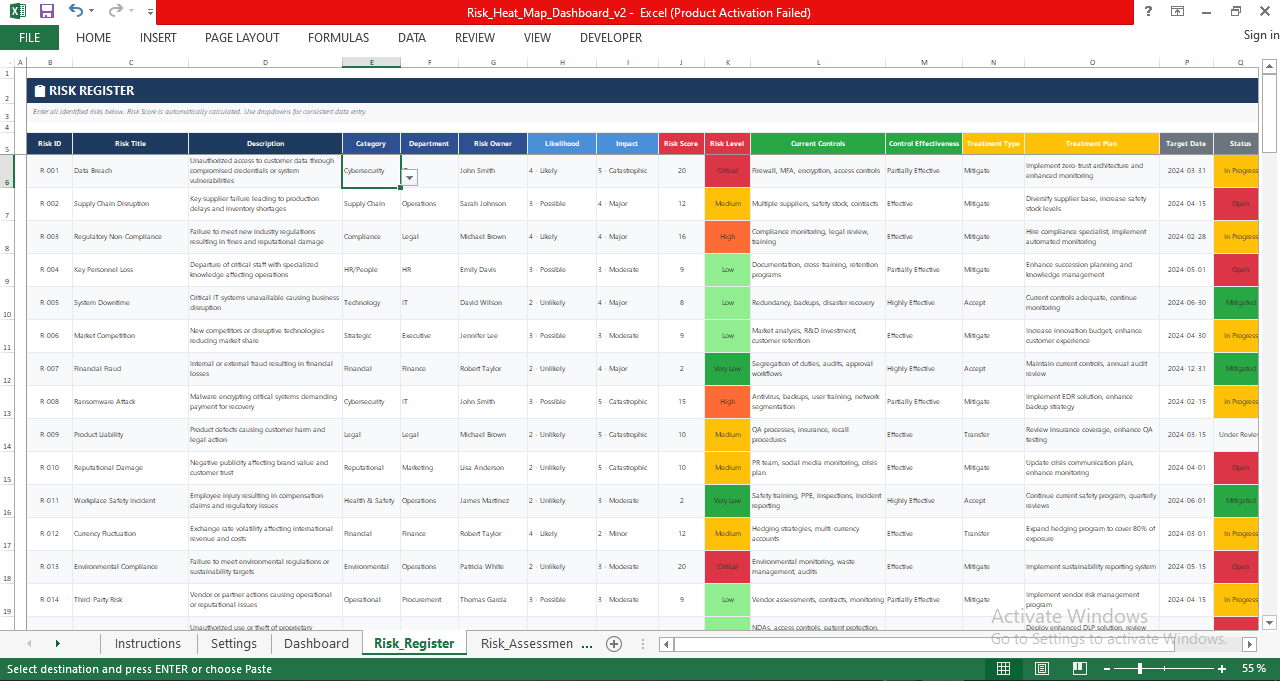Click the sheet tabs scroll-right arrow
Image resolution: width=1280 pixels, height=681 pixels.
pos(57,644)
